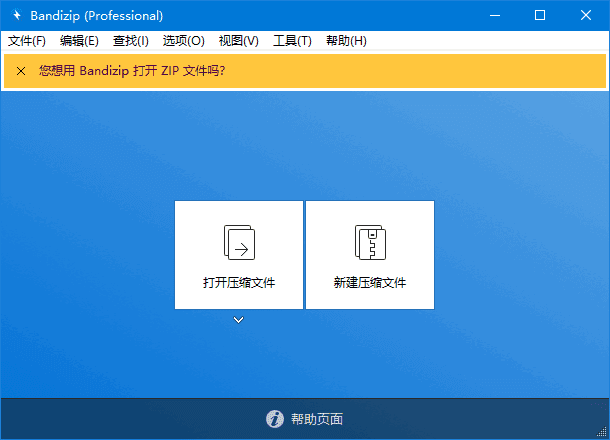Click the Bandizip app icon in title bar

coord(16,16)
